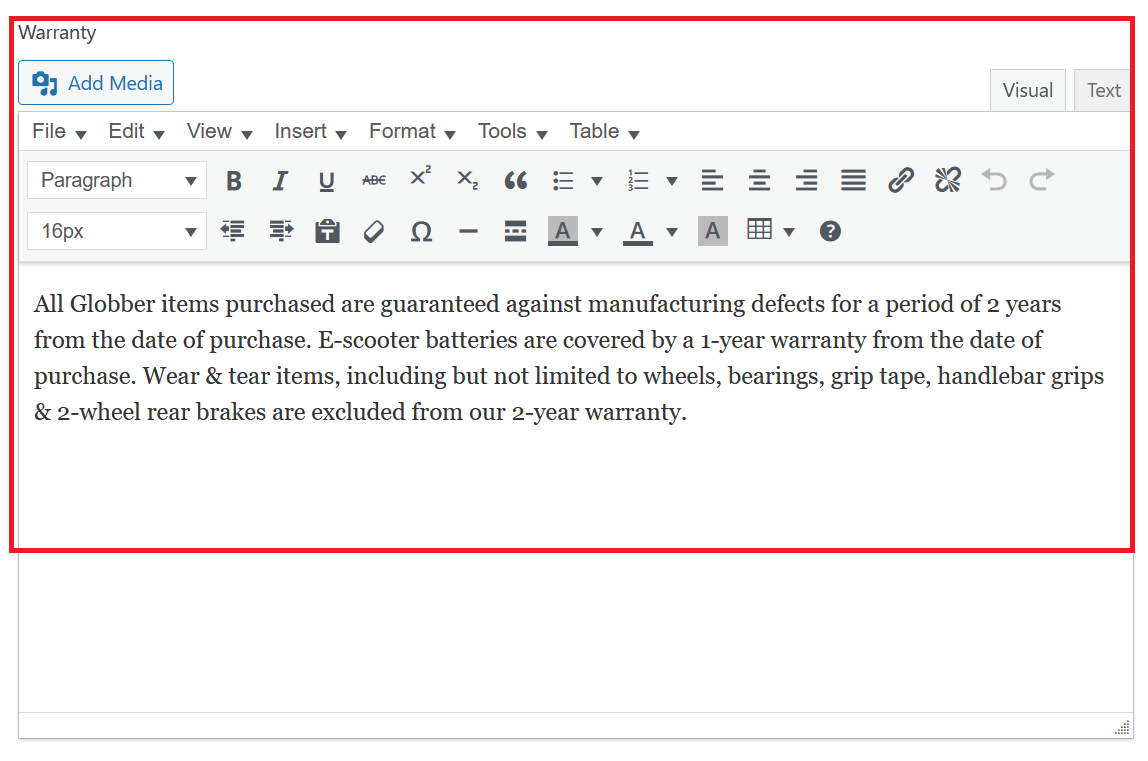Click the clear formatting eraser icon

click(x=373, y=231)
